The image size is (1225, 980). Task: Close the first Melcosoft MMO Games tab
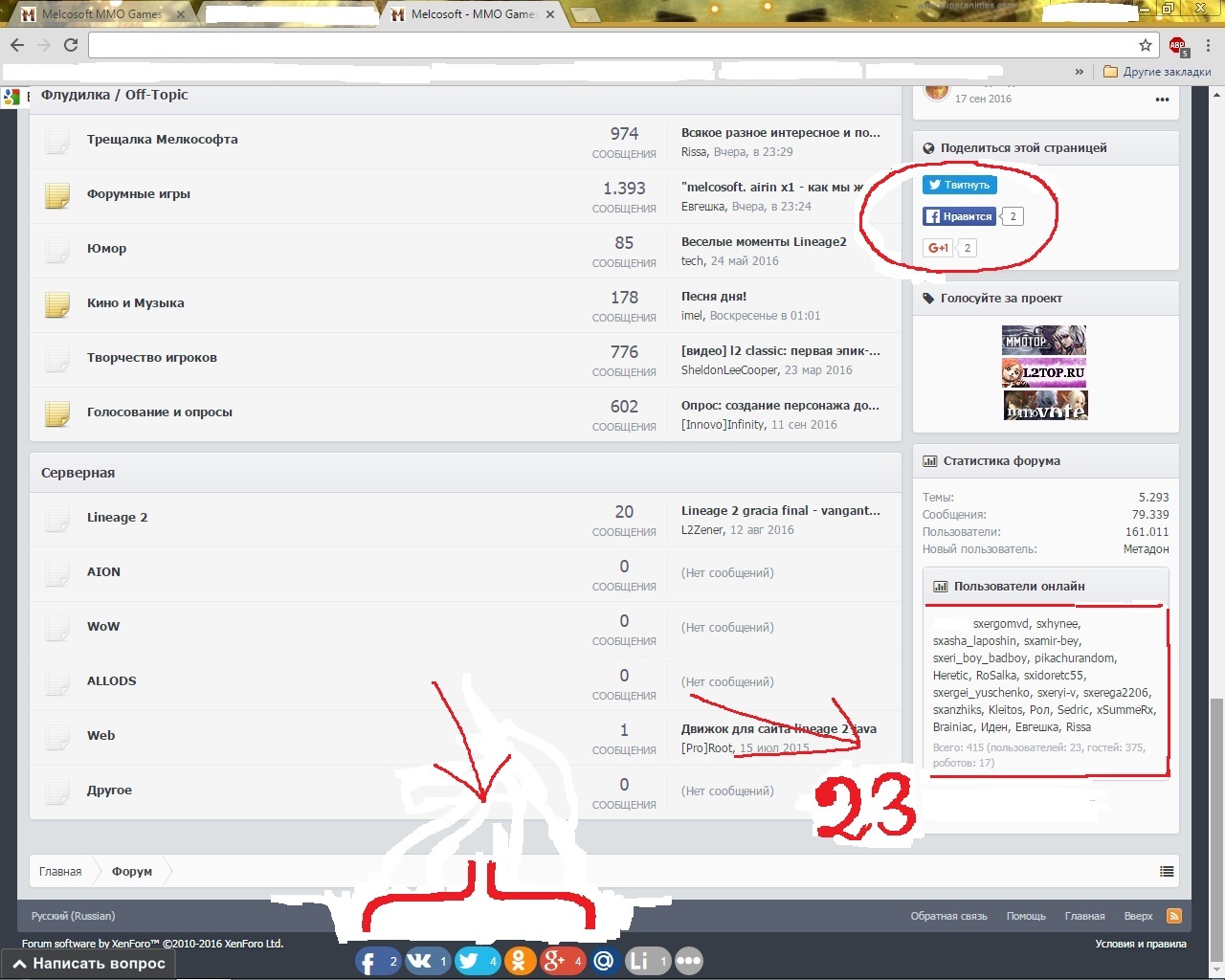click(x=180, y=14)
